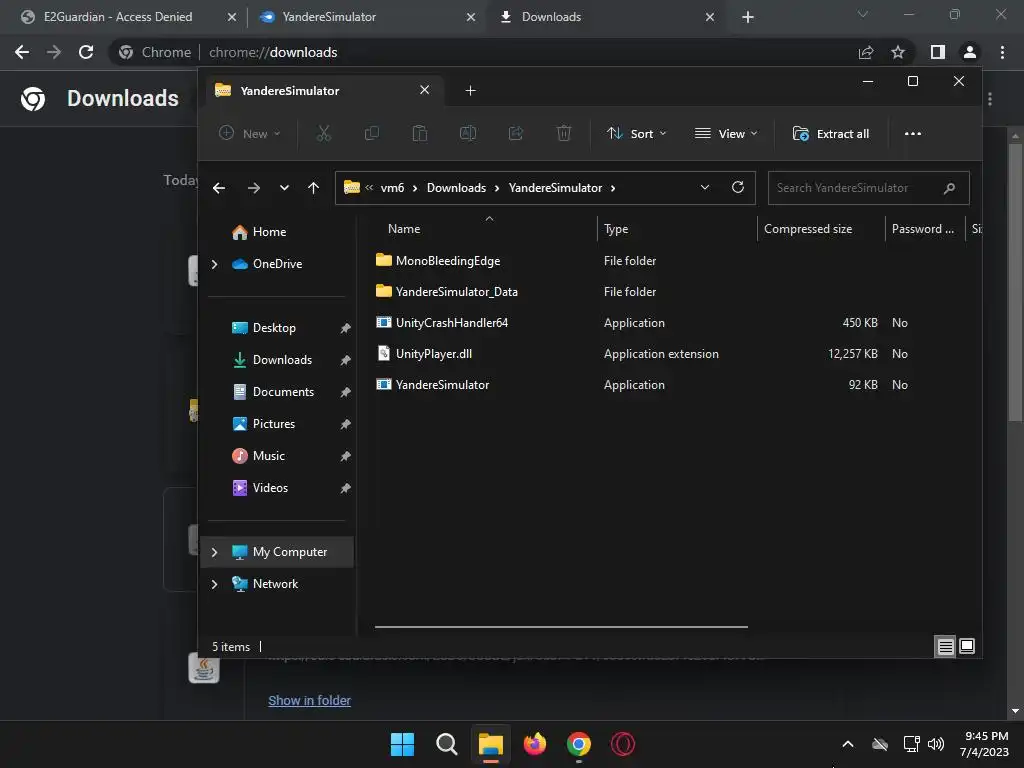Reload the Chrome downloads page
Screen dimensions: 1024x768
(x=86, y=52)
